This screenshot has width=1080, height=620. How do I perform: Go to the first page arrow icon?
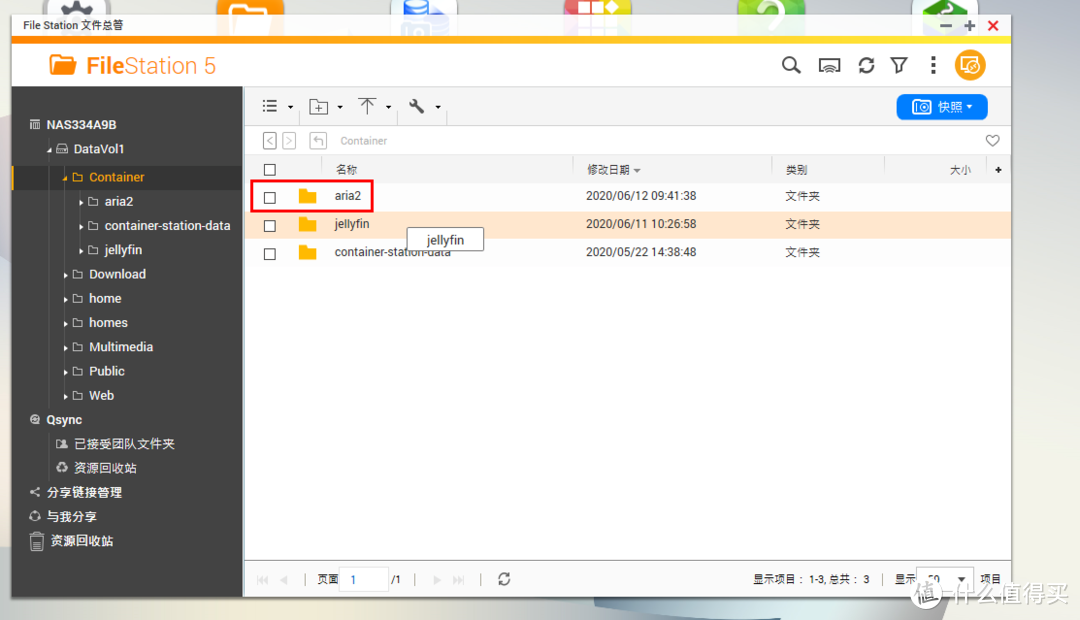pyautogui.click(x=262, y=580)
